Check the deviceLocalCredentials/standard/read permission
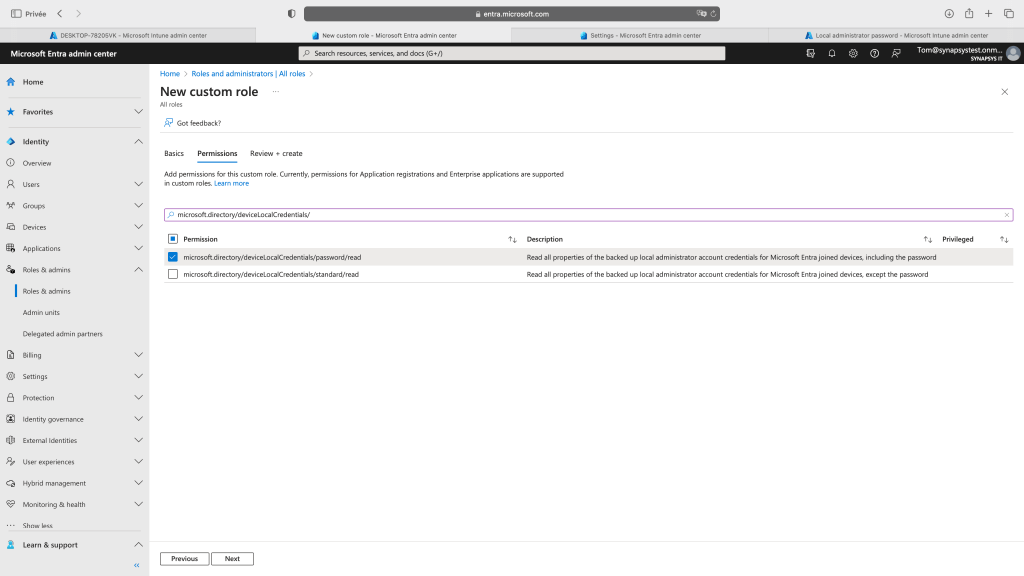The image size is (1024, 576). tap(173, 274)
